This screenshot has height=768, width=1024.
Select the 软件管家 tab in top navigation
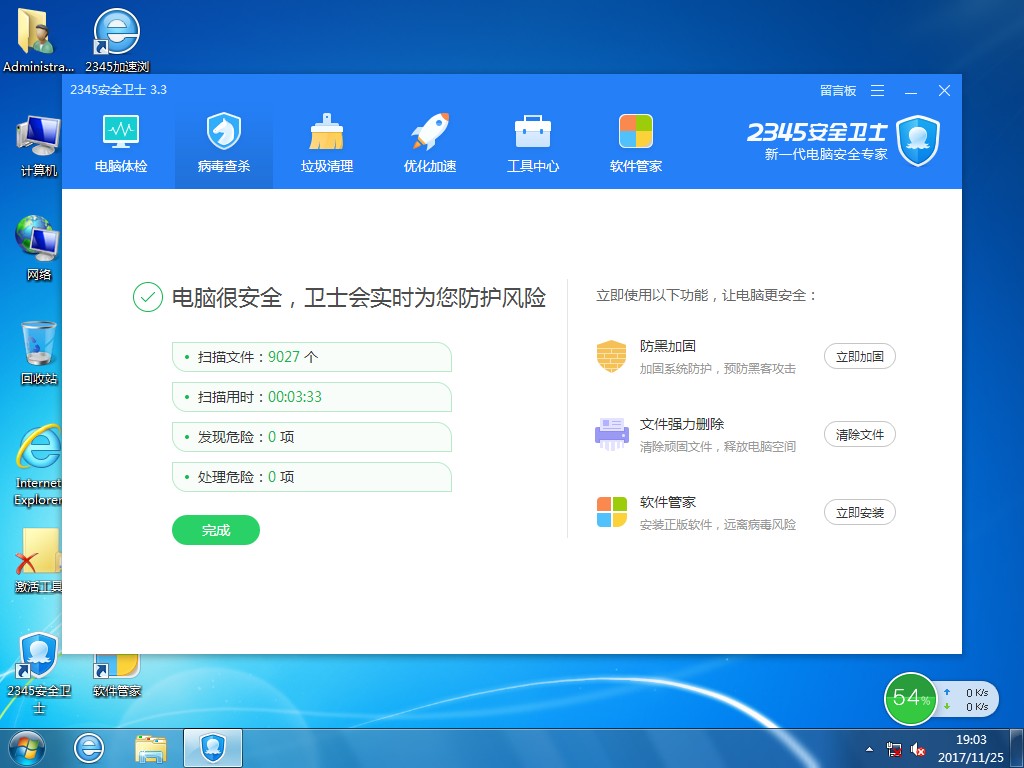coord(635,143)
